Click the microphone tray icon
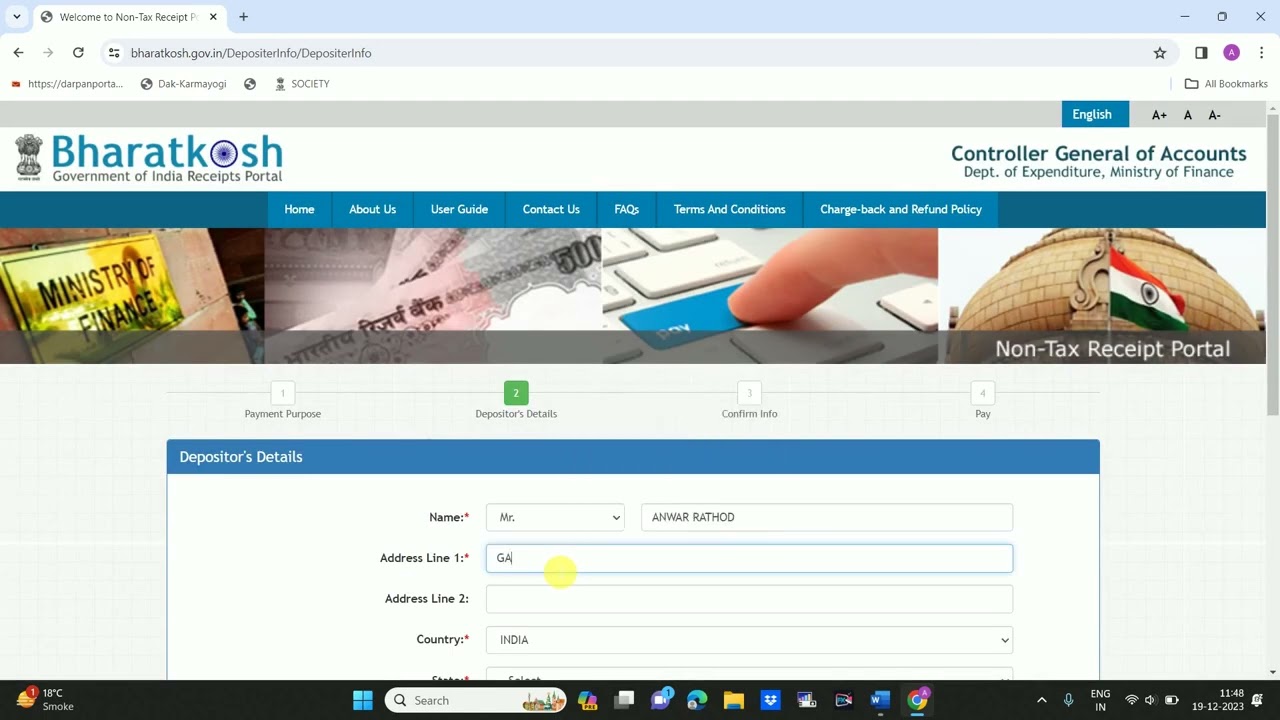This screenshot has height=720, width=1280. (x=1068, y=700)
